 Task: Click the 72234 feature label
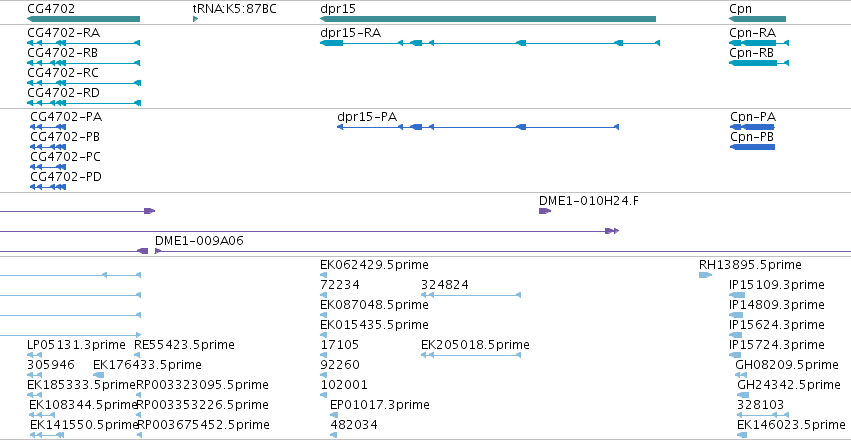pos(340,285)
